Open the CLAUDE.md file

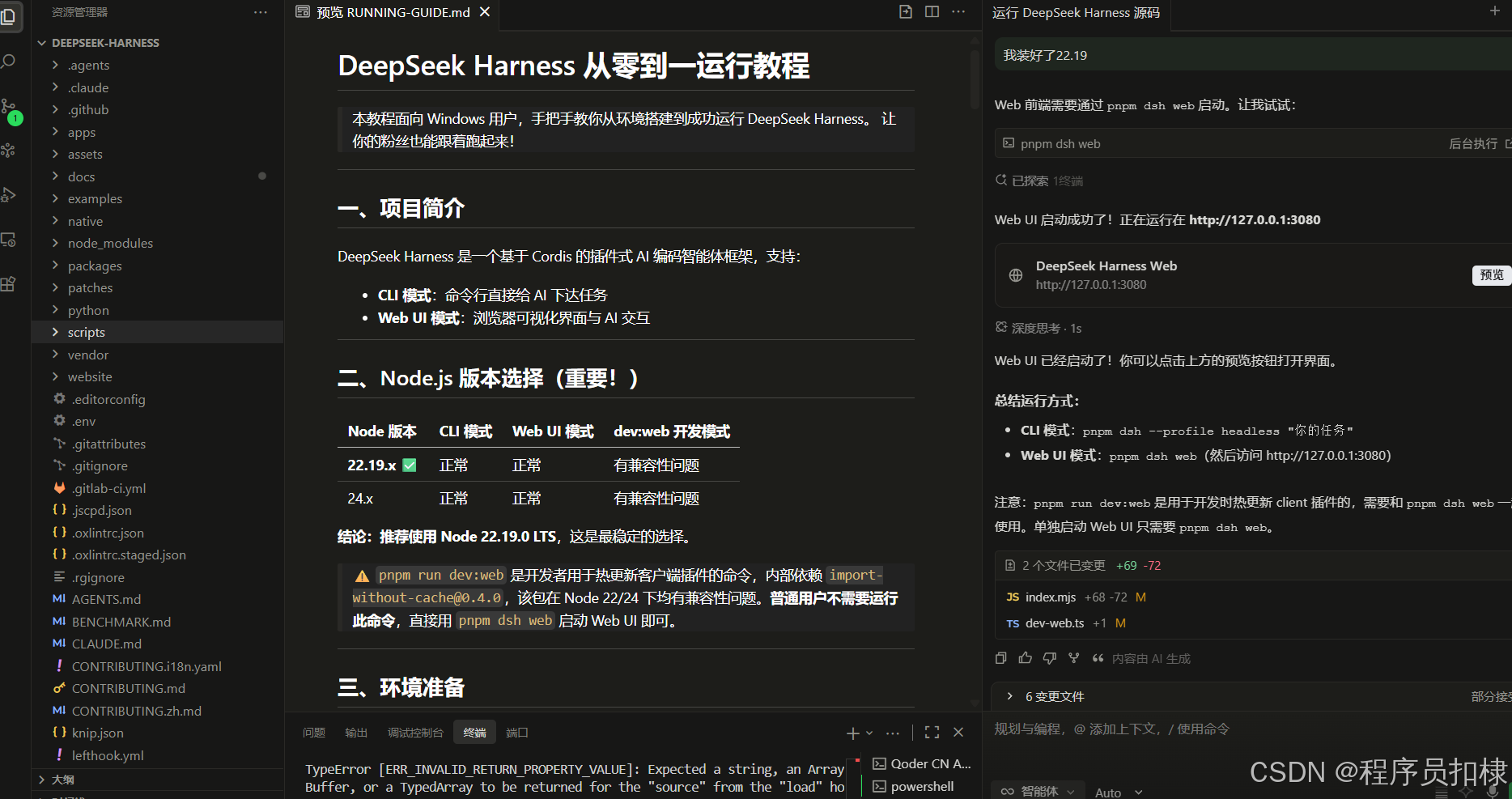107,644
